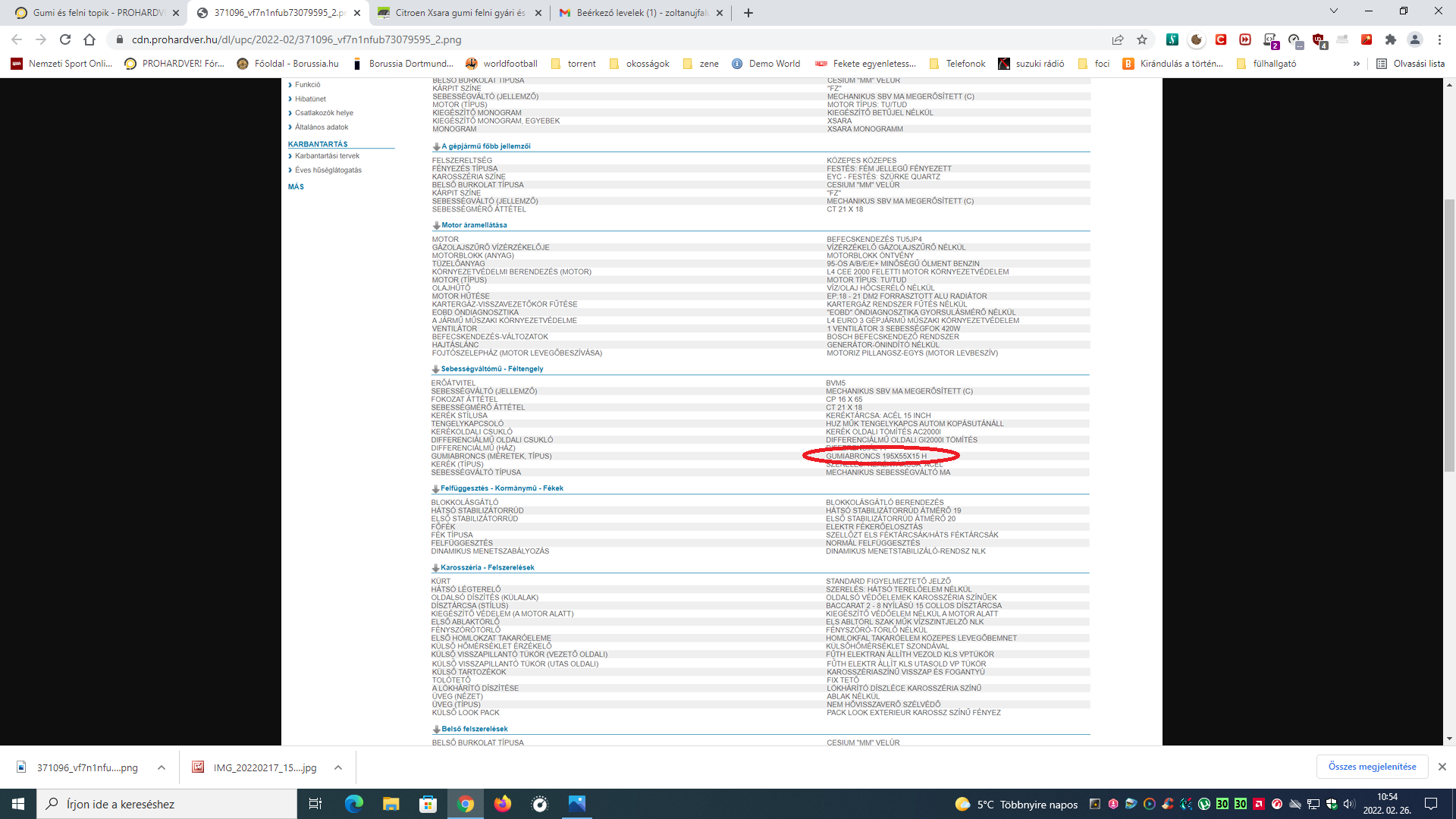Open Firefox from the taskbar
Viewport: 1456px width, 819px height.
(x=503, y=804)
